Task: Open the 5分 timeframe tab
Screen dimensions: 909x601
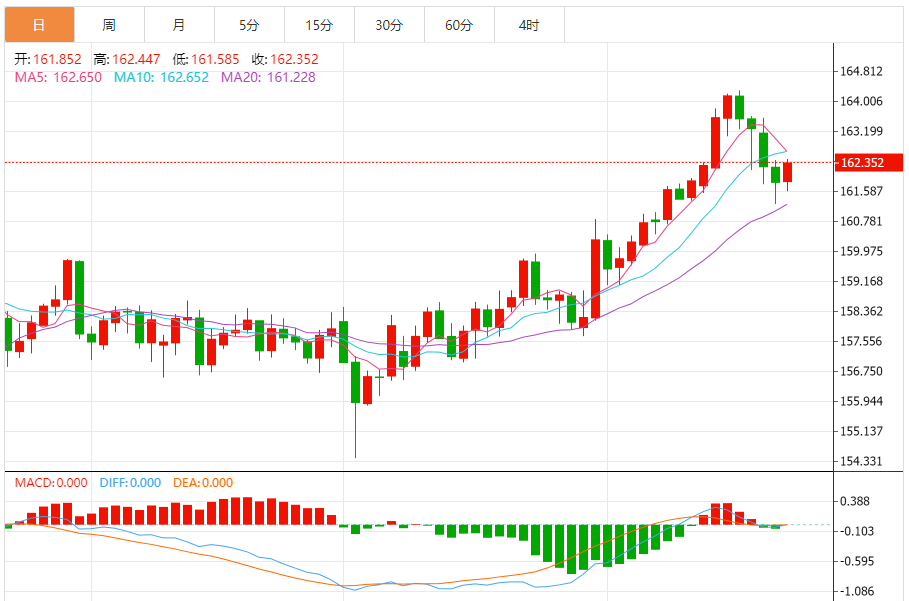Action: 249,25
